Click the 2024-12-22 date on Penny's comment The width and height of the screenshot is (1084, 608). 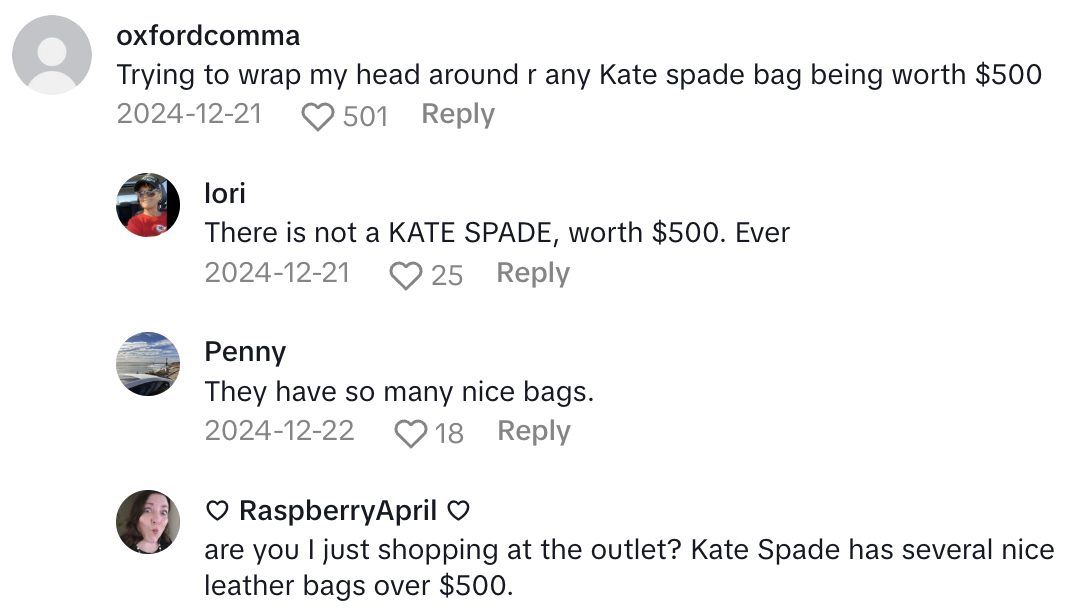pos(279,431)
